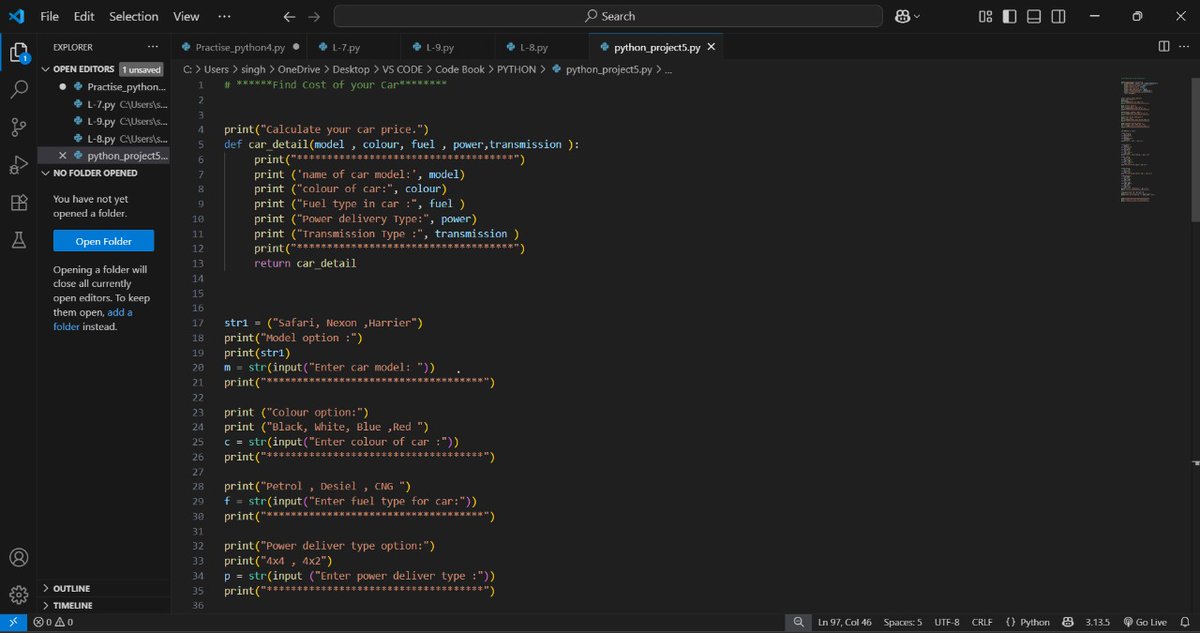Click the PYTHON breadcrumb folder

[516, 70]
